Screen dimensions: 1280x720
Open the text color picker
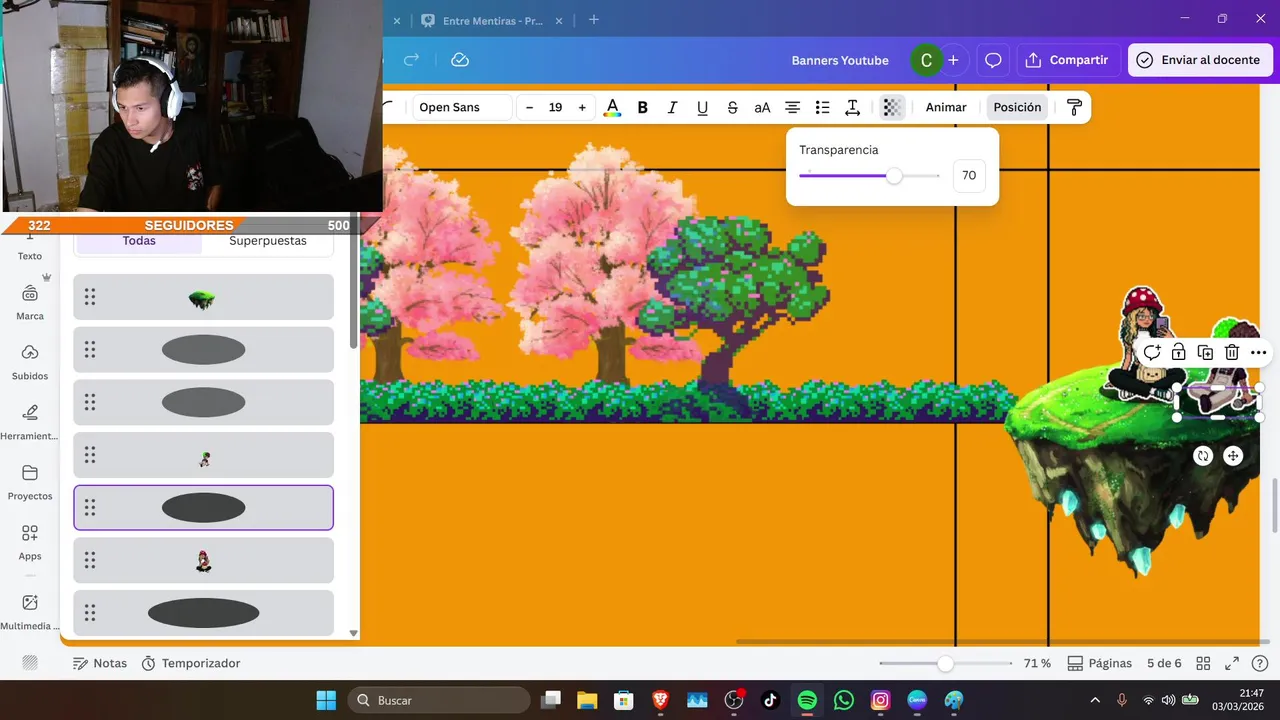click(613, 107)
